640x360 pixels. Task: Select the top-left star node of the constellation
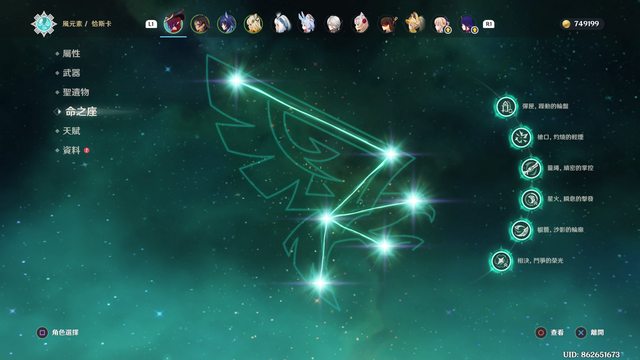tap(236, 80)
